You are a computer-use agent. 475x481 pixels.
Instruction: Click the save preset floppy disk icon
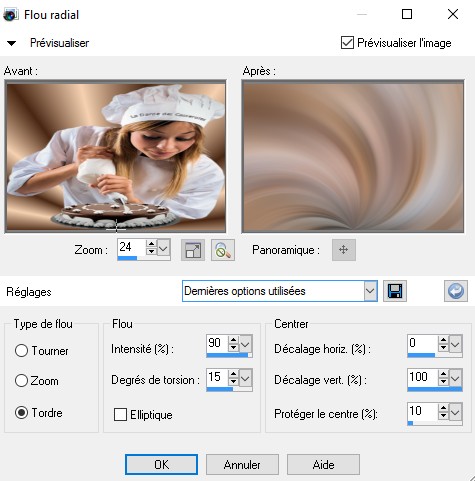pos(395,291)
